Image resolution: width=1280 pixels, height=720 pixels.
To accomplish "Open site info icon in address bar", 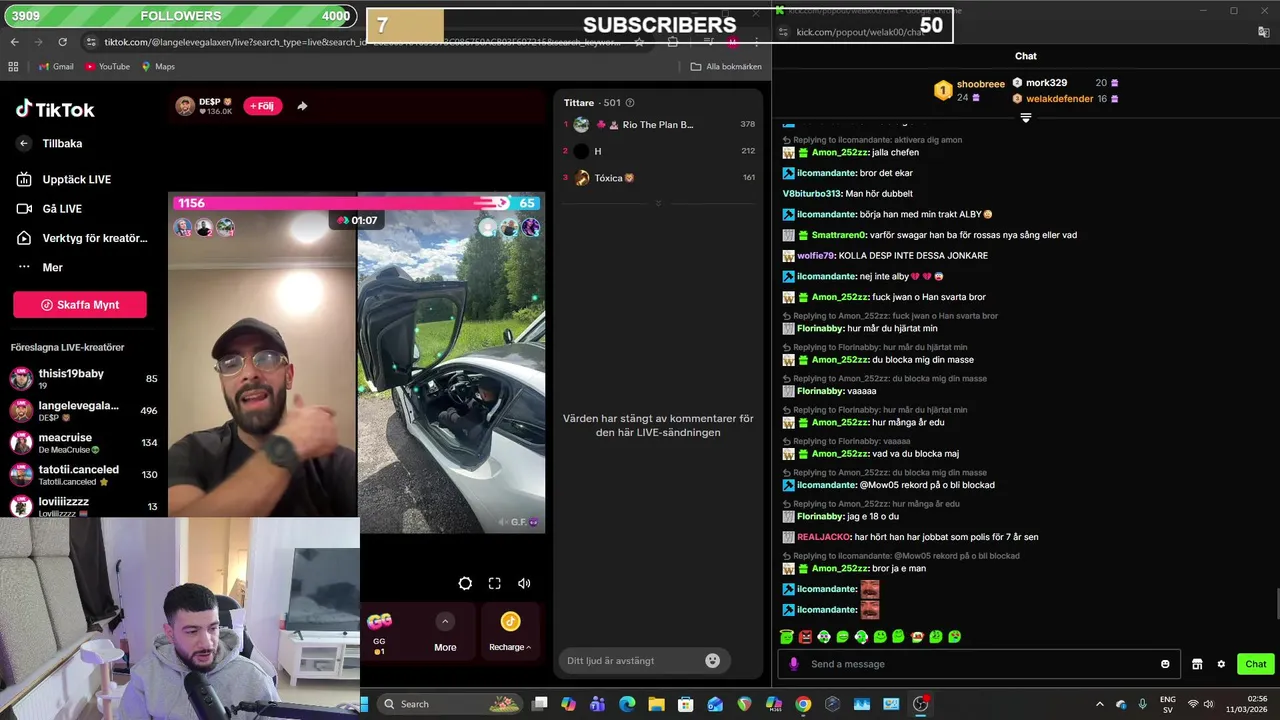I will point(91,42).
